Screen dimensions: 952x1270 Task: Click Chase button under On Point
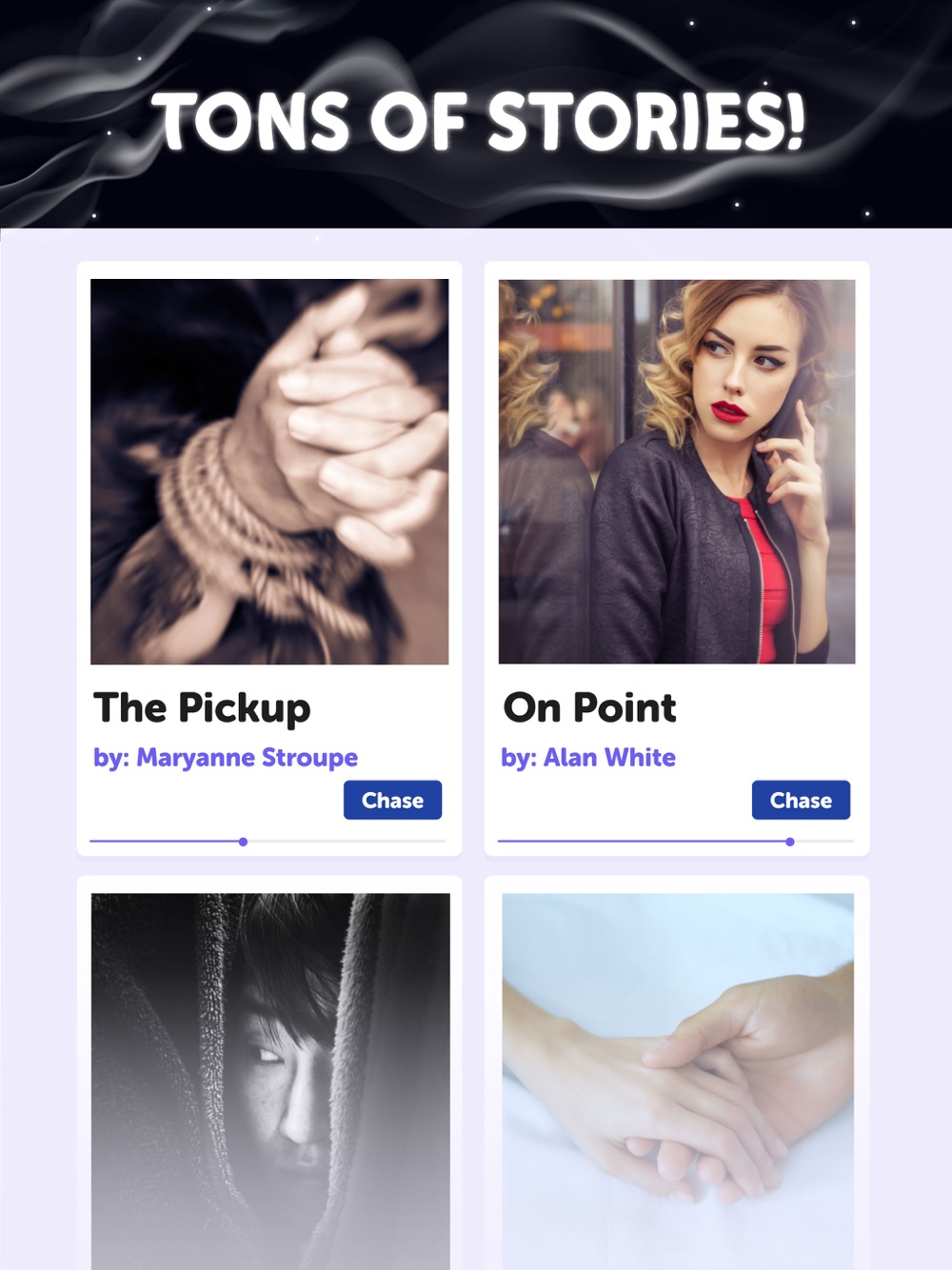click(x=801, y=800)
